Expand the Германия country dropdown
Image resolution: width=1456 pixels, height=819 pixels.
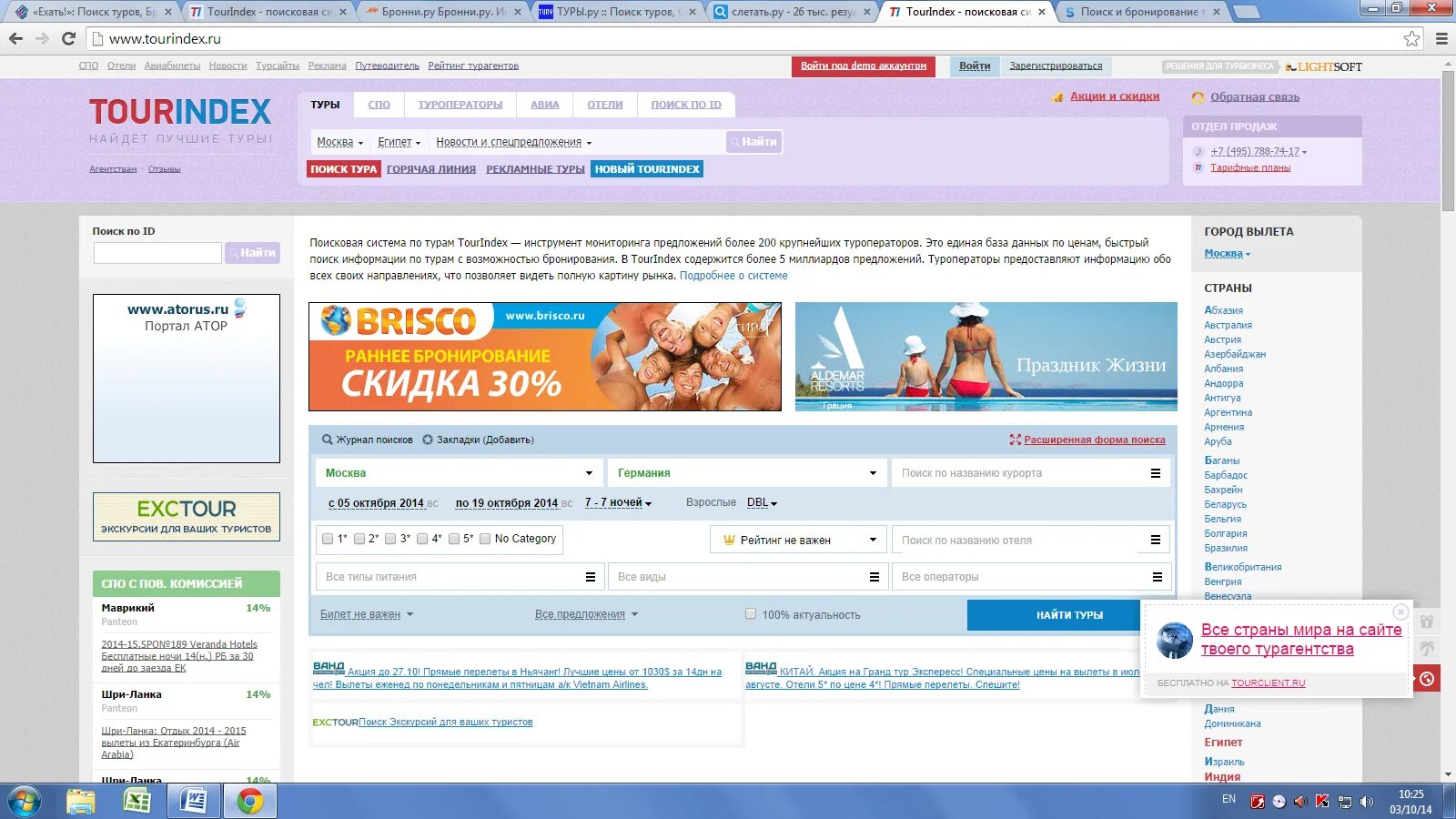[746, 473]
